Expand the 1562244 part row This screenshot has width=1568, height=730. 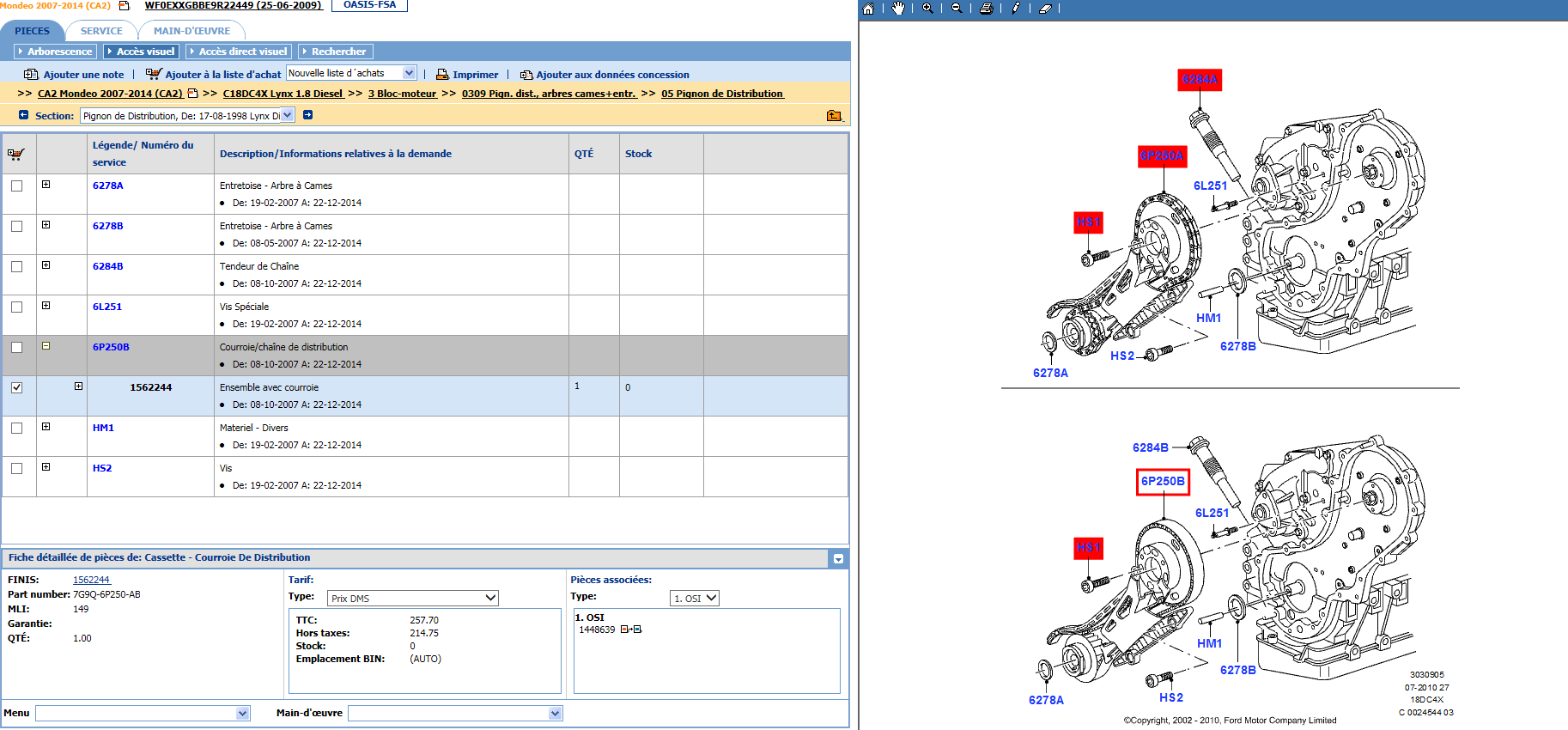(x=79, y=386)
